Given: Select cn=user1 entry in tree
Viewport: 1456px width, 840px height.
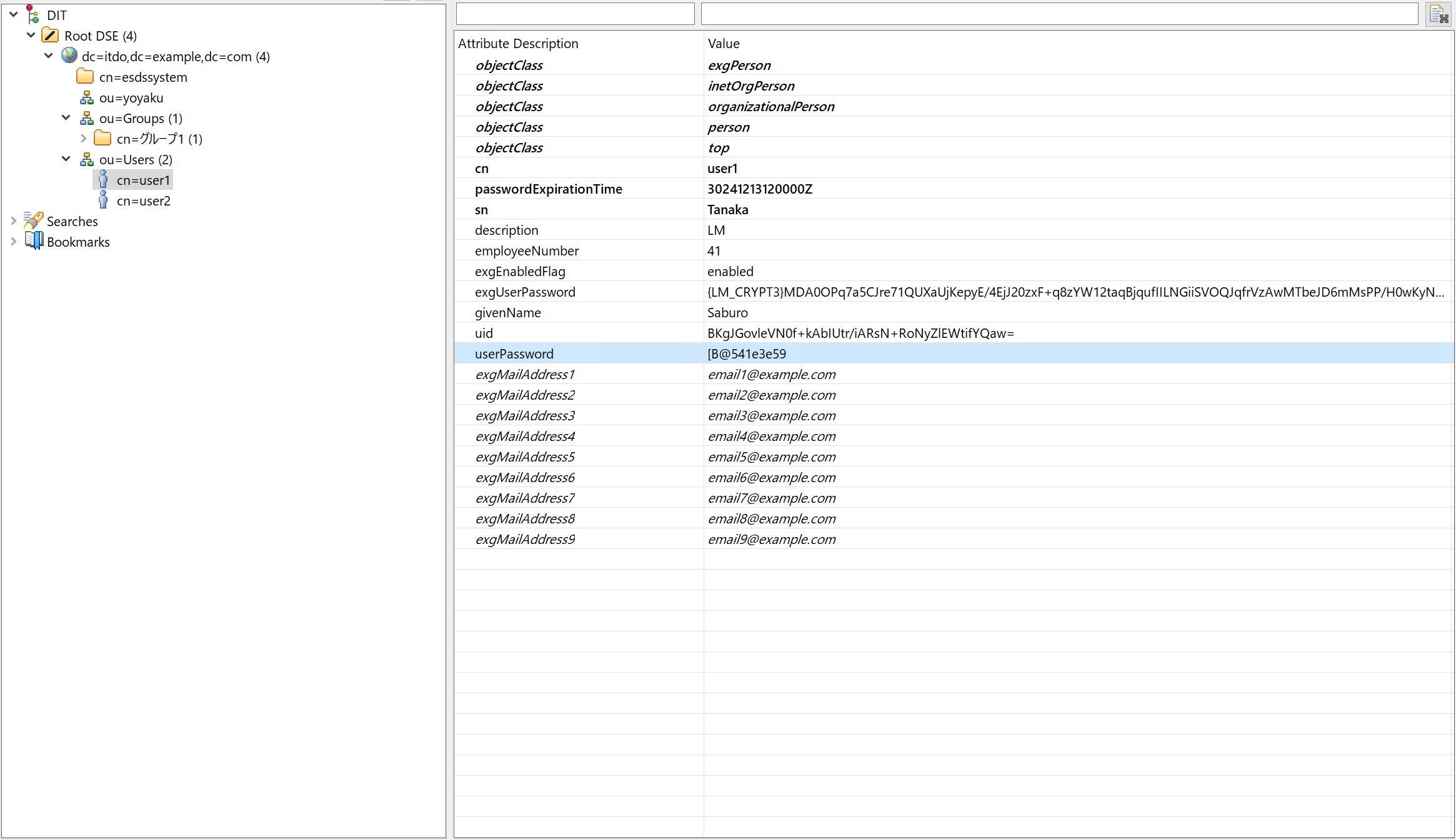Looking at the screenshot, I should click(x=143, y=180).
